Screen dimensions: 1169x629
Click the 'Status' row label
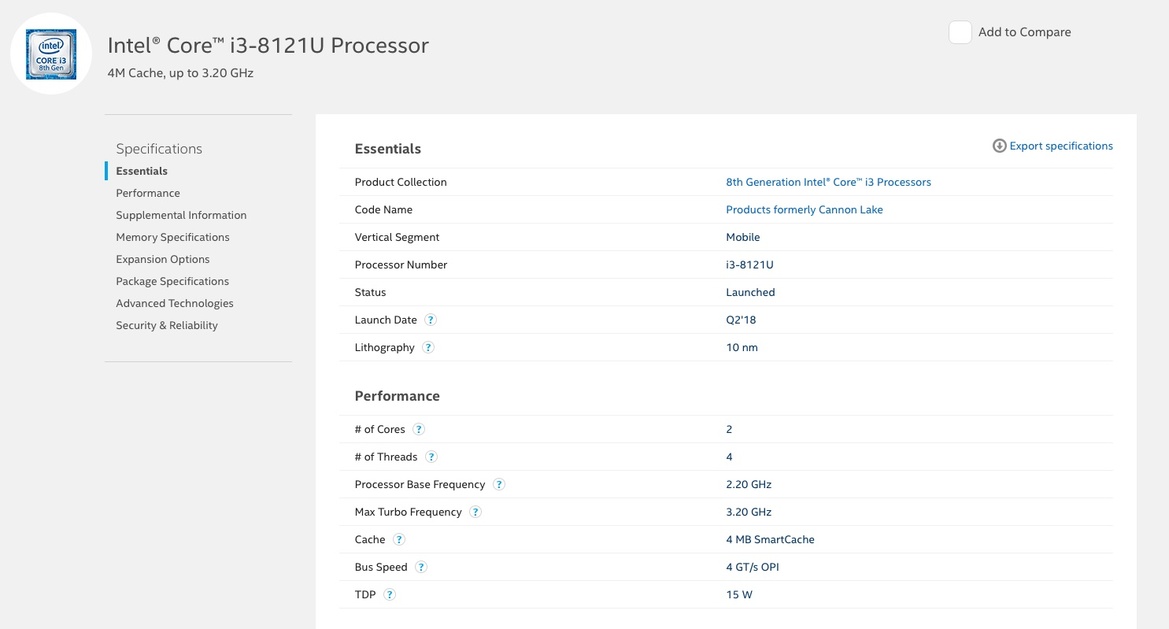click(371, 292)
